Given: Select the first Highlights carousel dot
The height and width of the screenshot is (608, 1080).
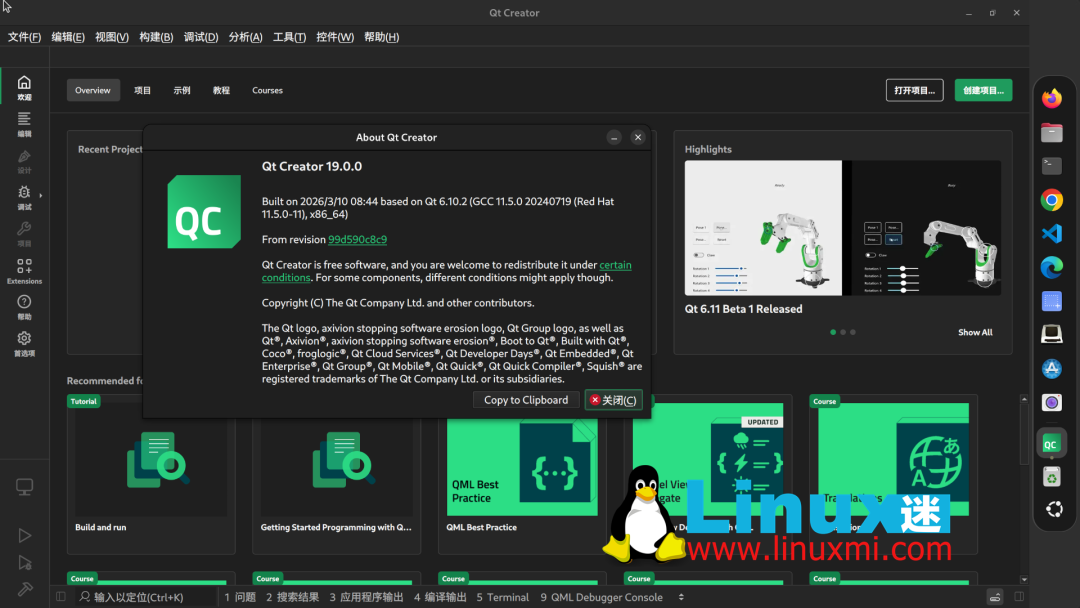Looking at the screenshot, I should pos(833,332).
